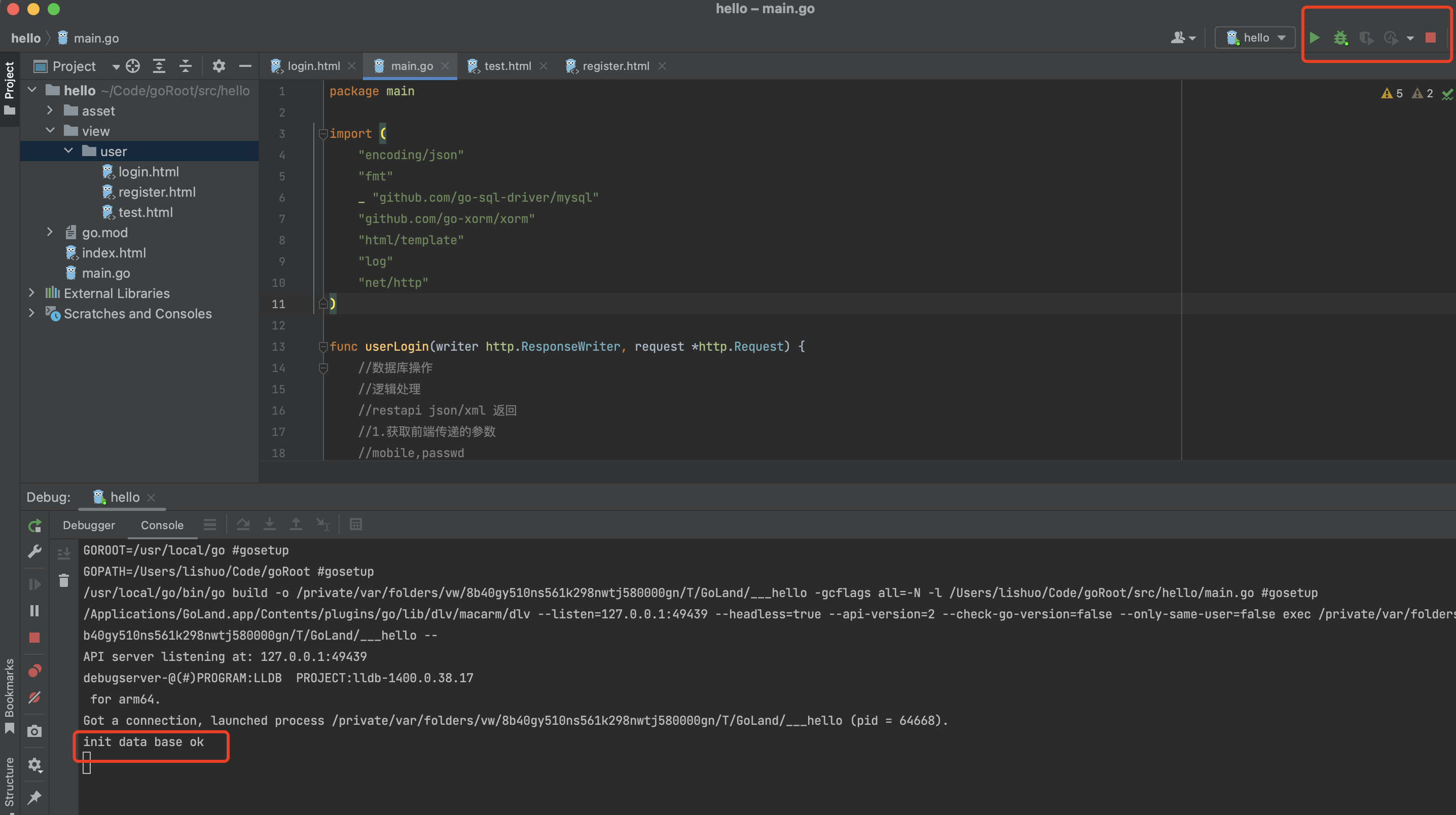
Task: Switch to the register.html editor tab
Action: (615, 66)
